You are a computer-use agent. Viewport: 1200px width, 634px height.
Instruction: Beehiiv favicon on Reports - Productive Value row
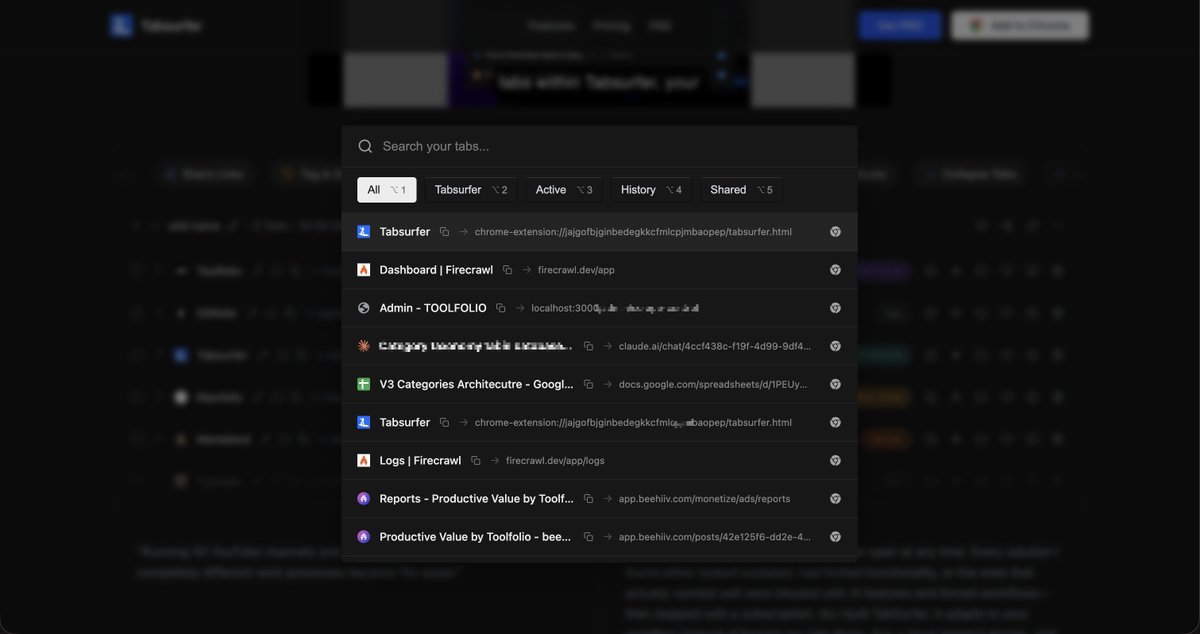pyautogui.click(x=364, y=499)
